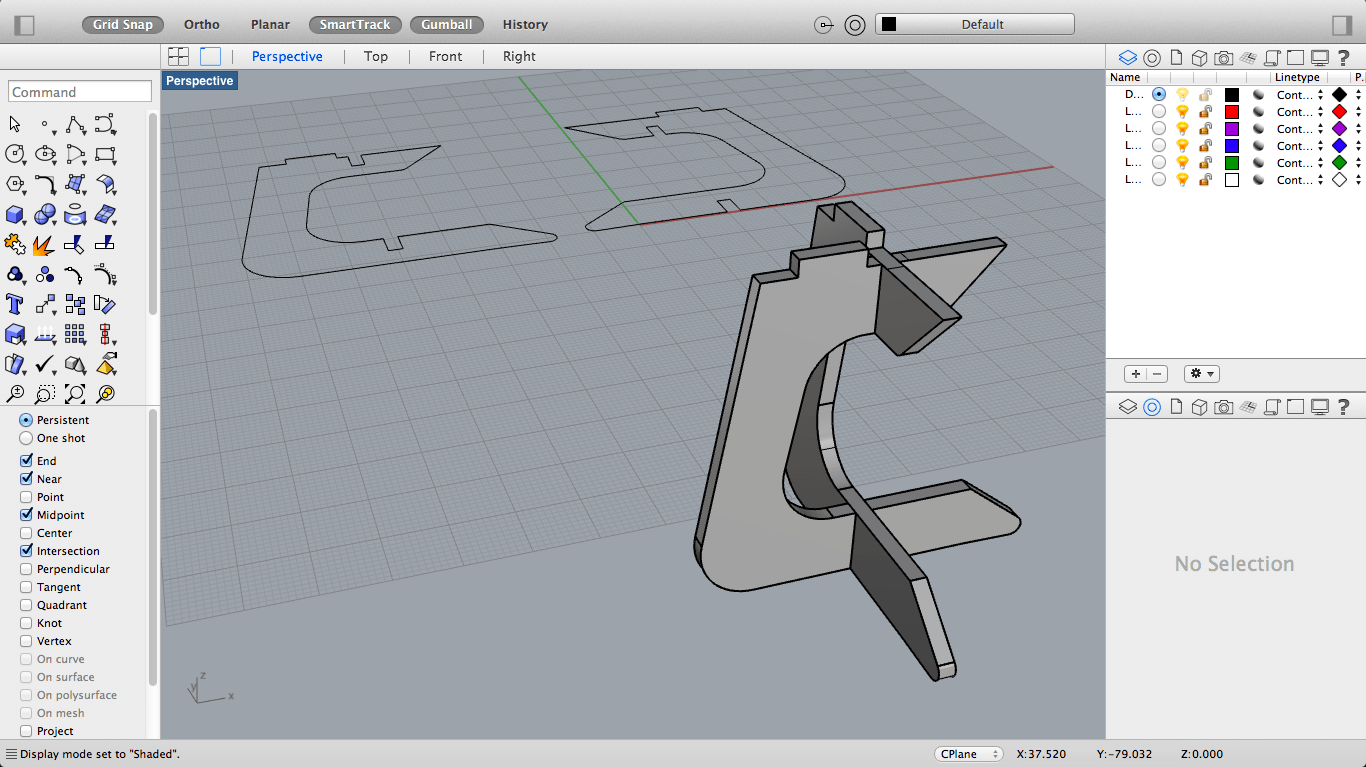1366x767 pixels.
Task: Enable the History toggle
Action: 525,25
